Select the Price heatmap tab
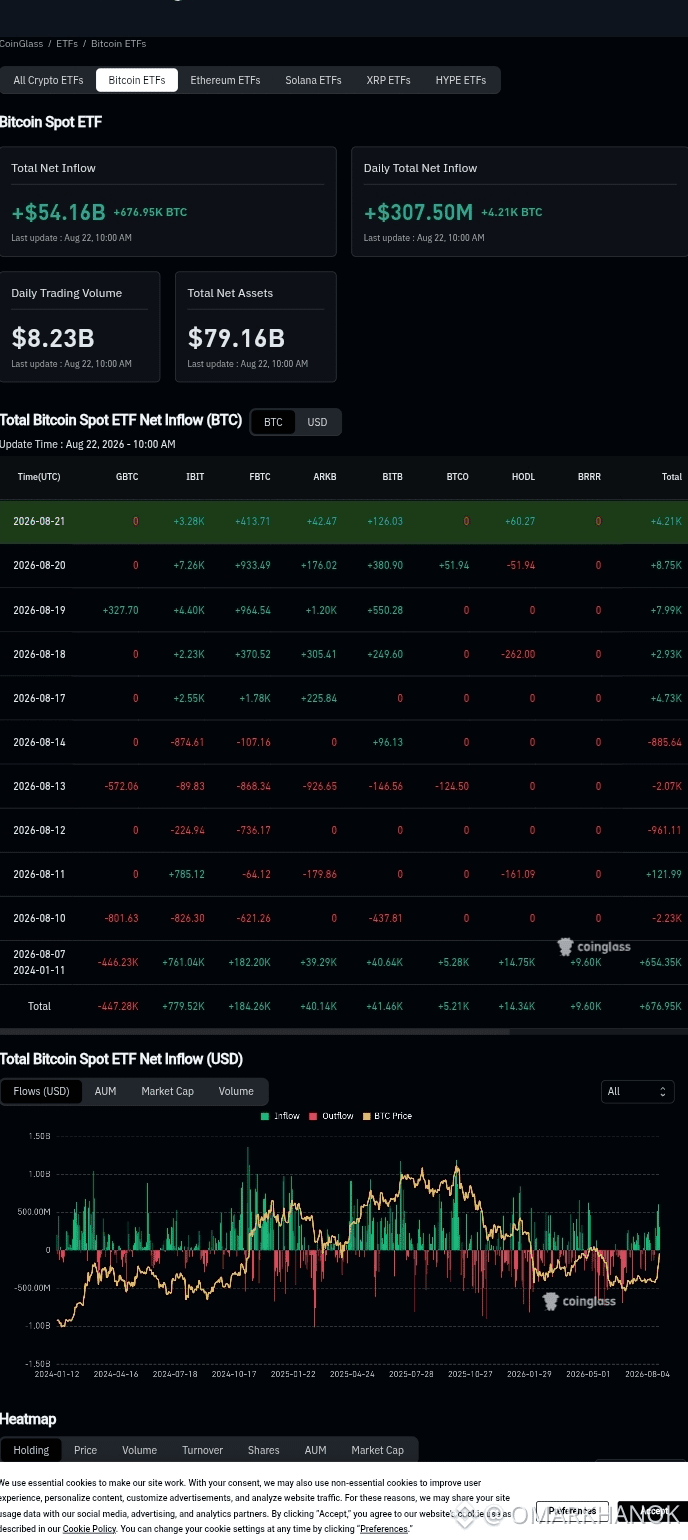Image resolution: width=688 pixels, height=1540 pixels. coord(85,1450)
